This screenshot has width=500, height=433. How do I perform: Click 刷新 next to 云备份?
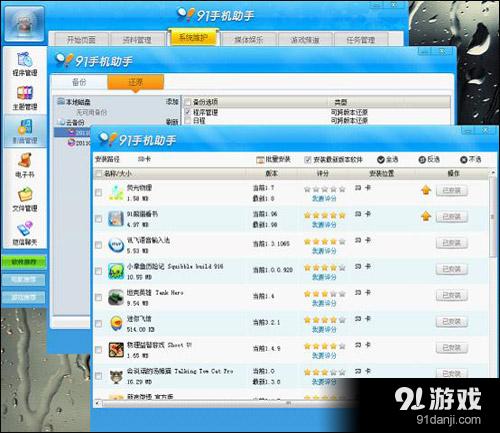[x=172, y=122]
